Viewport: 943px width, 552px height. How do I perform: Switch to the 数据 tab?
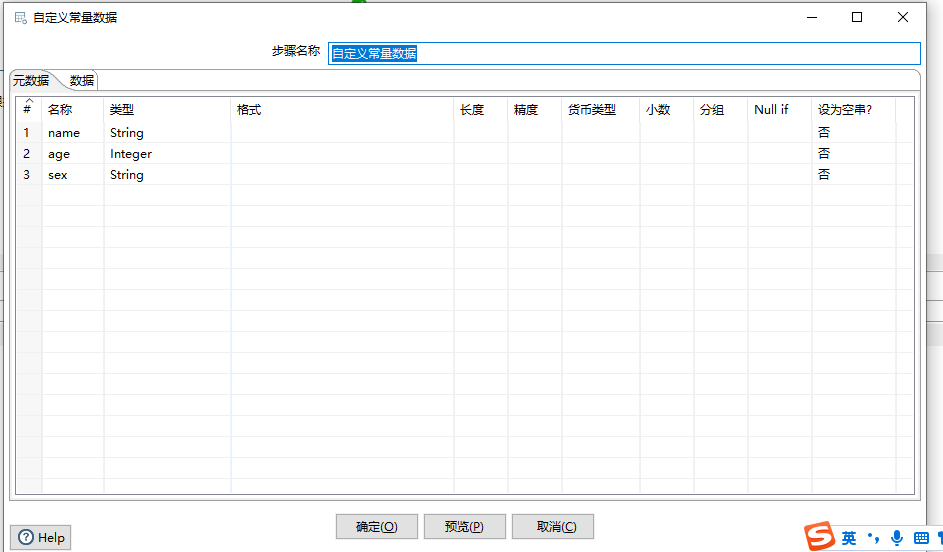[x=82, y=81]
